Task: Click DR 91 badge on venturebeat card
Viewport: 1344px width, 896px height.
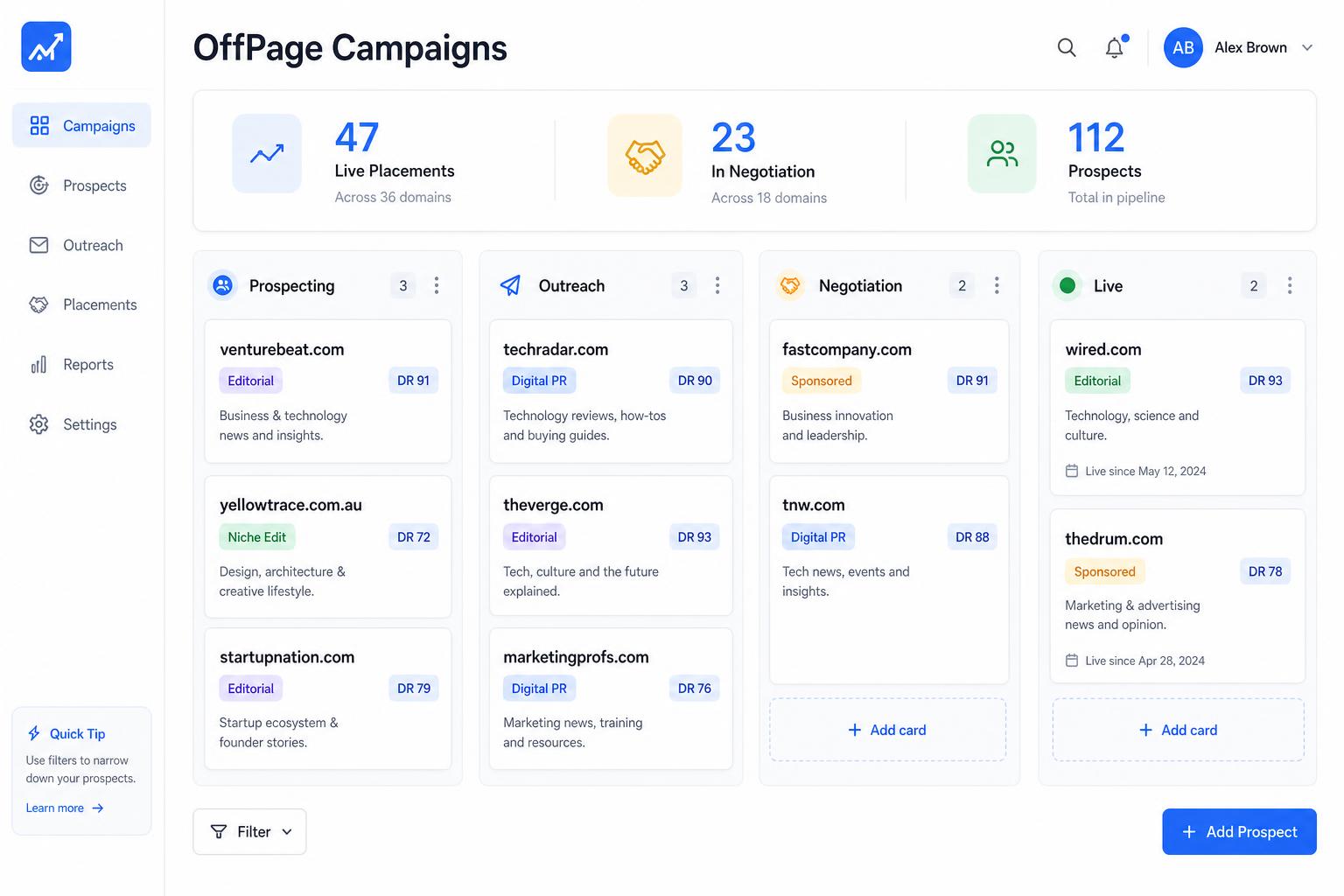Action: (413, 381)
